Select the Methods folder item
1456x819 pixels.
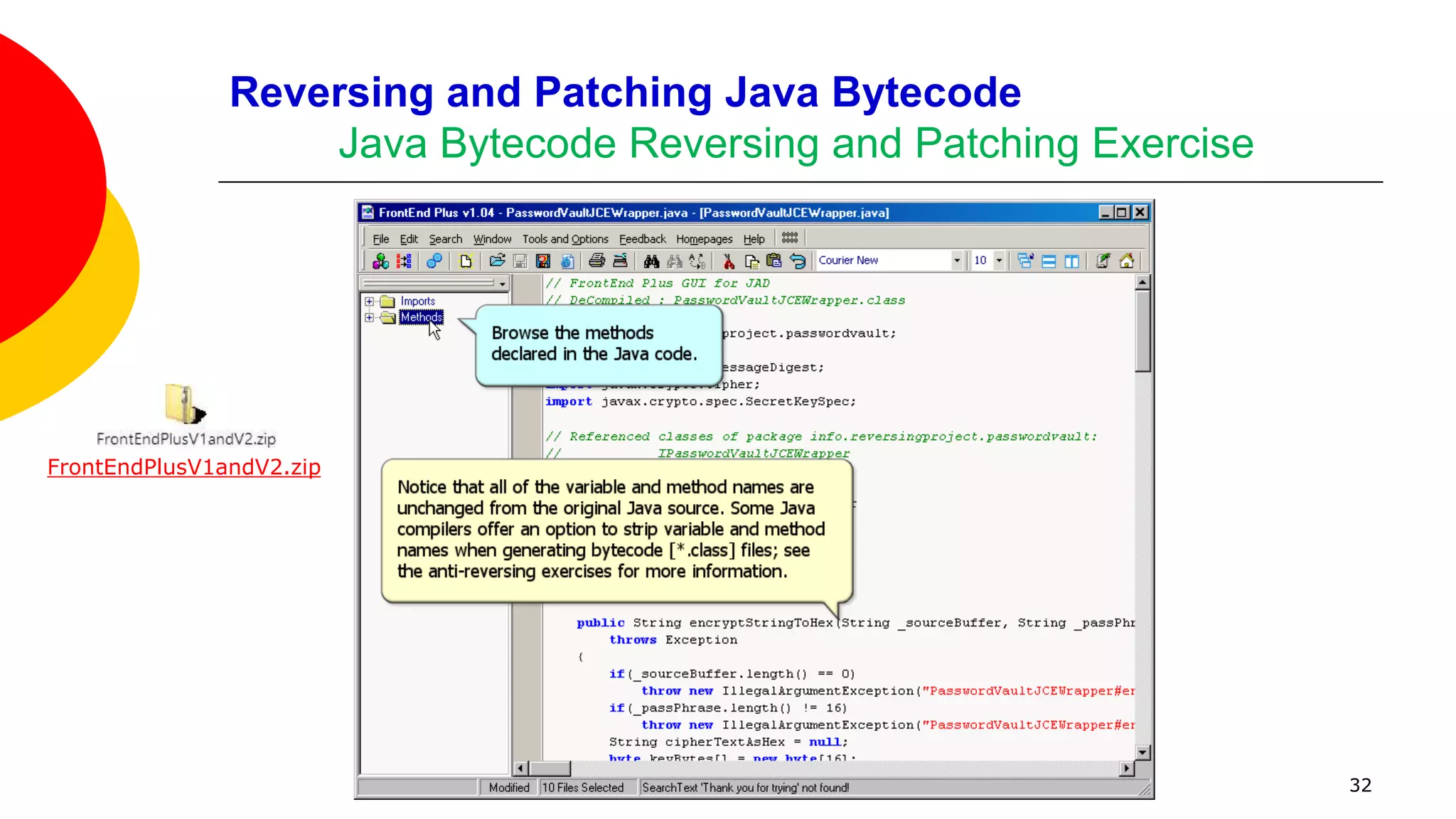point(421,317)
